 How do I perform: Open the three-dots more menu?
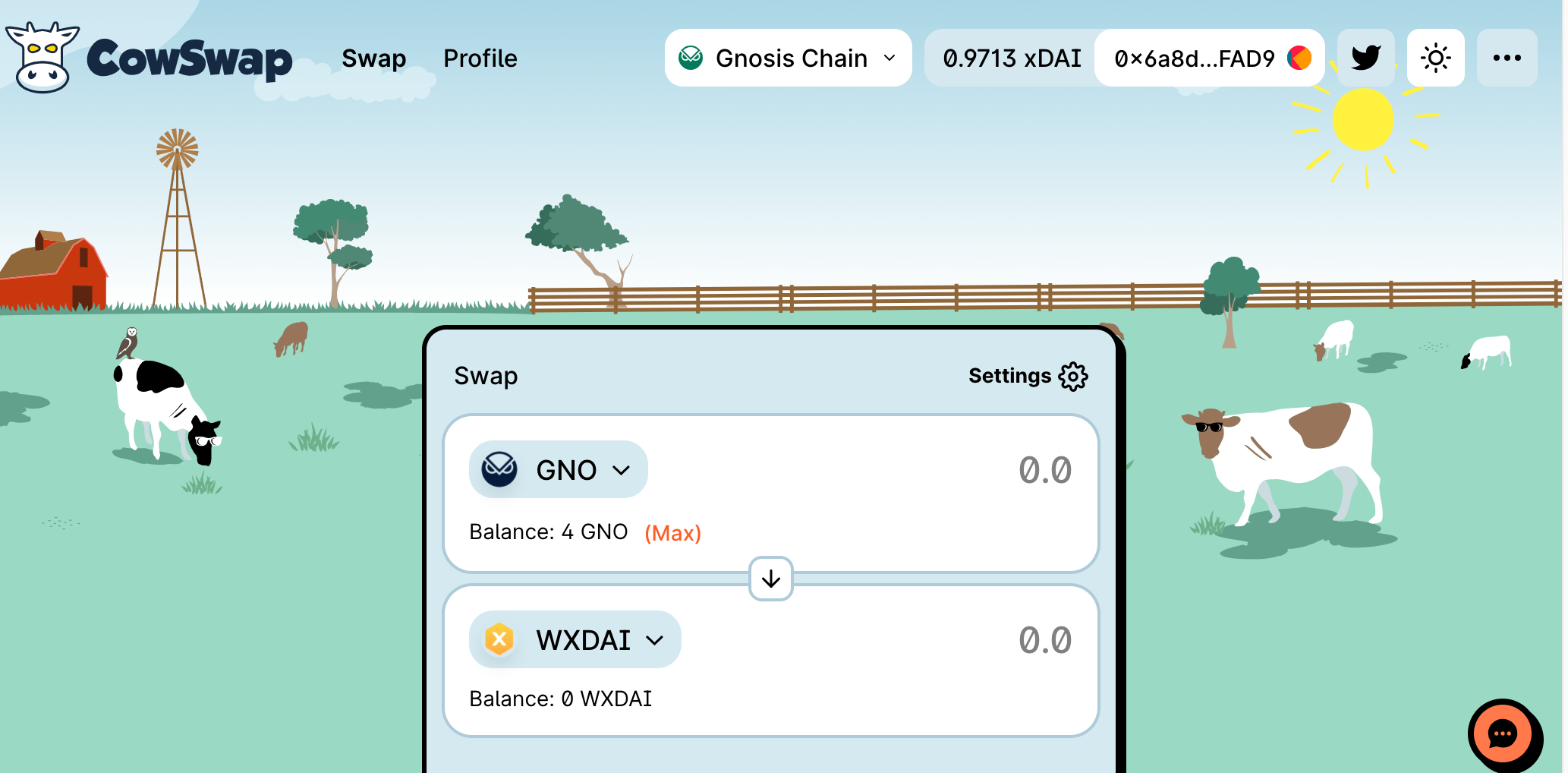point(1507,58)
